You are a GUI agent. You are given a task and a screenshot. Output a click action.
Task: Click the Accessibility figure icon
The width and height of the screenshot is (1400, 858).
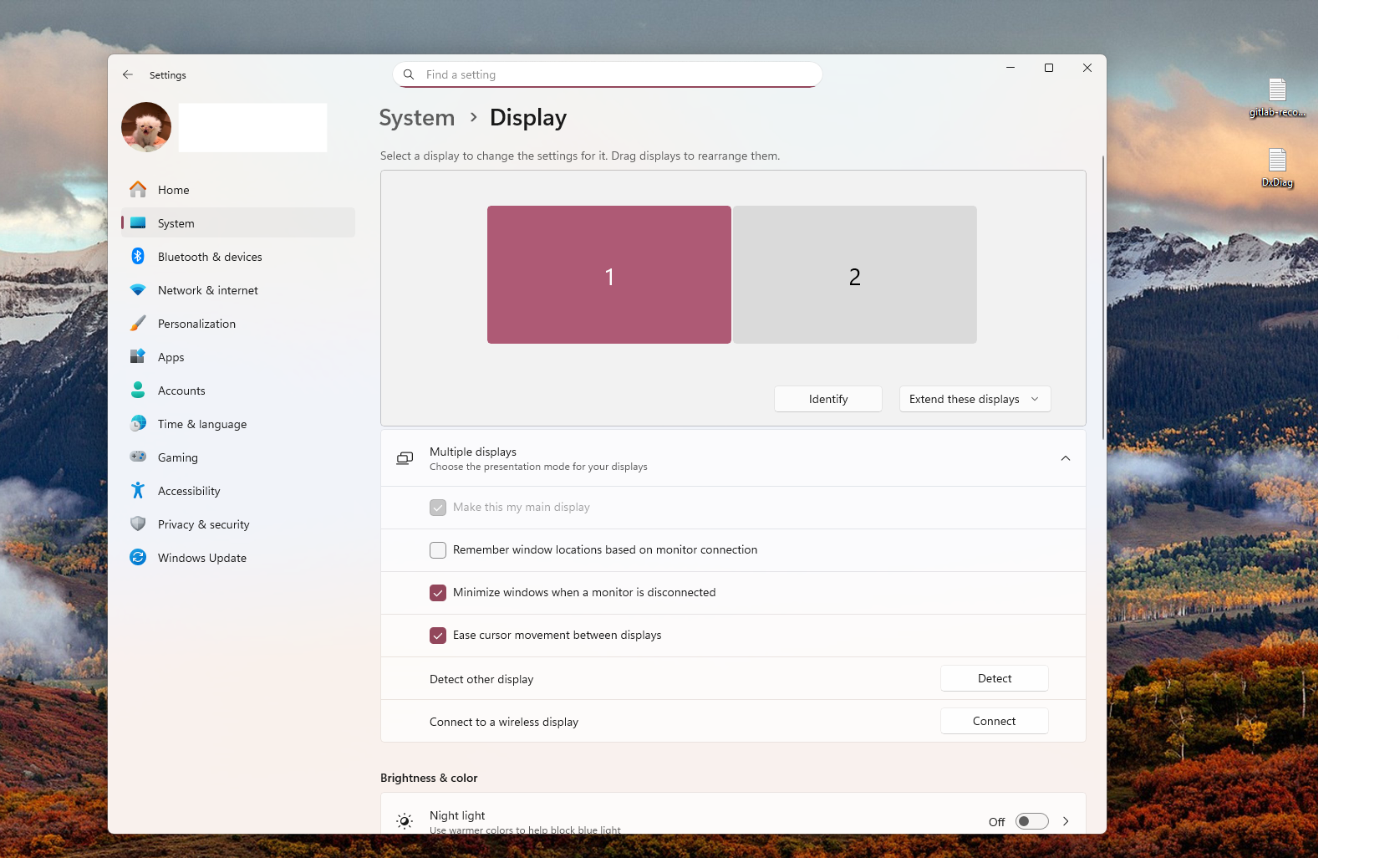pyautogui.click(x=138, y=491)
